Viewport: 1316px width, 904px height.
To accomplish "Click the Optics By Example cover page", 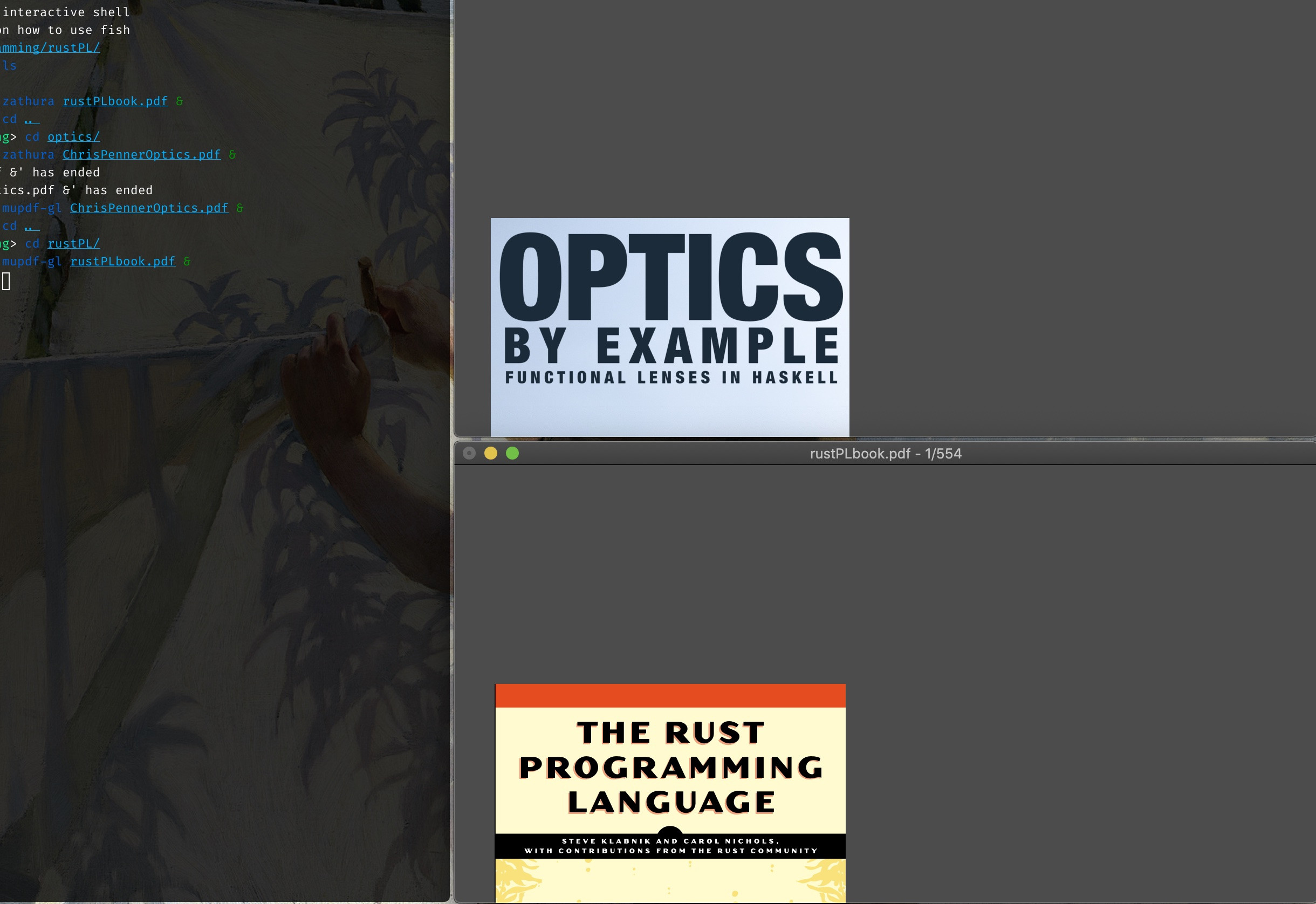I will (x=670, y=327).
